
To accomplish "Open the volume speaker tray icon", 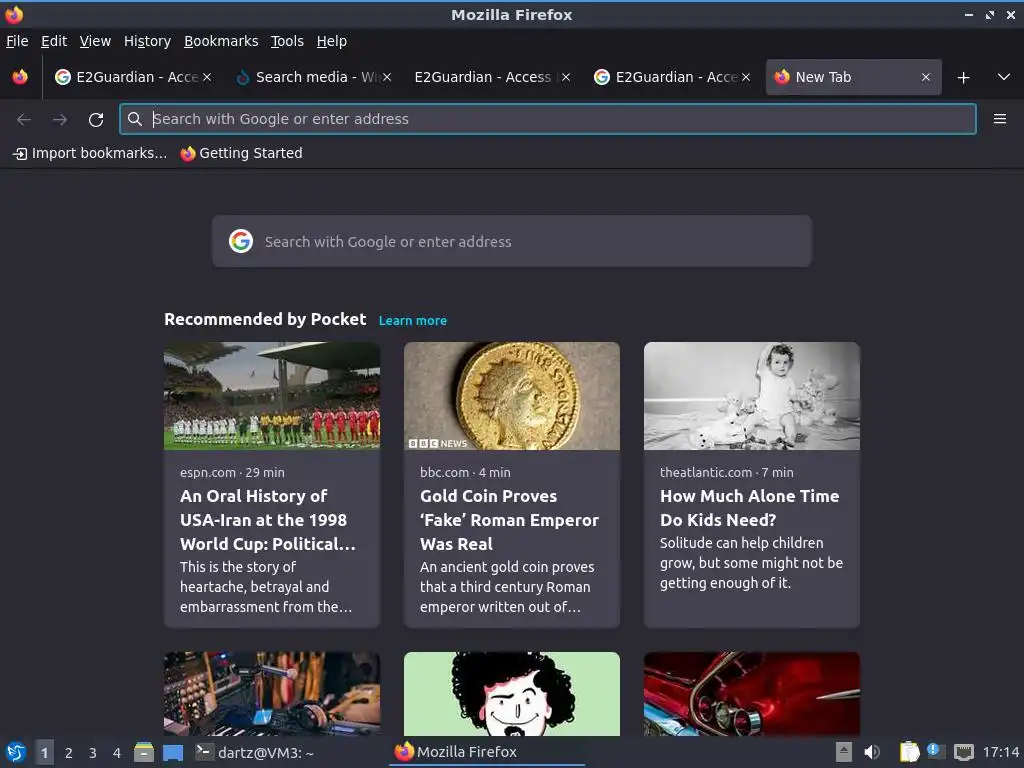I will (x=872, y=752).
